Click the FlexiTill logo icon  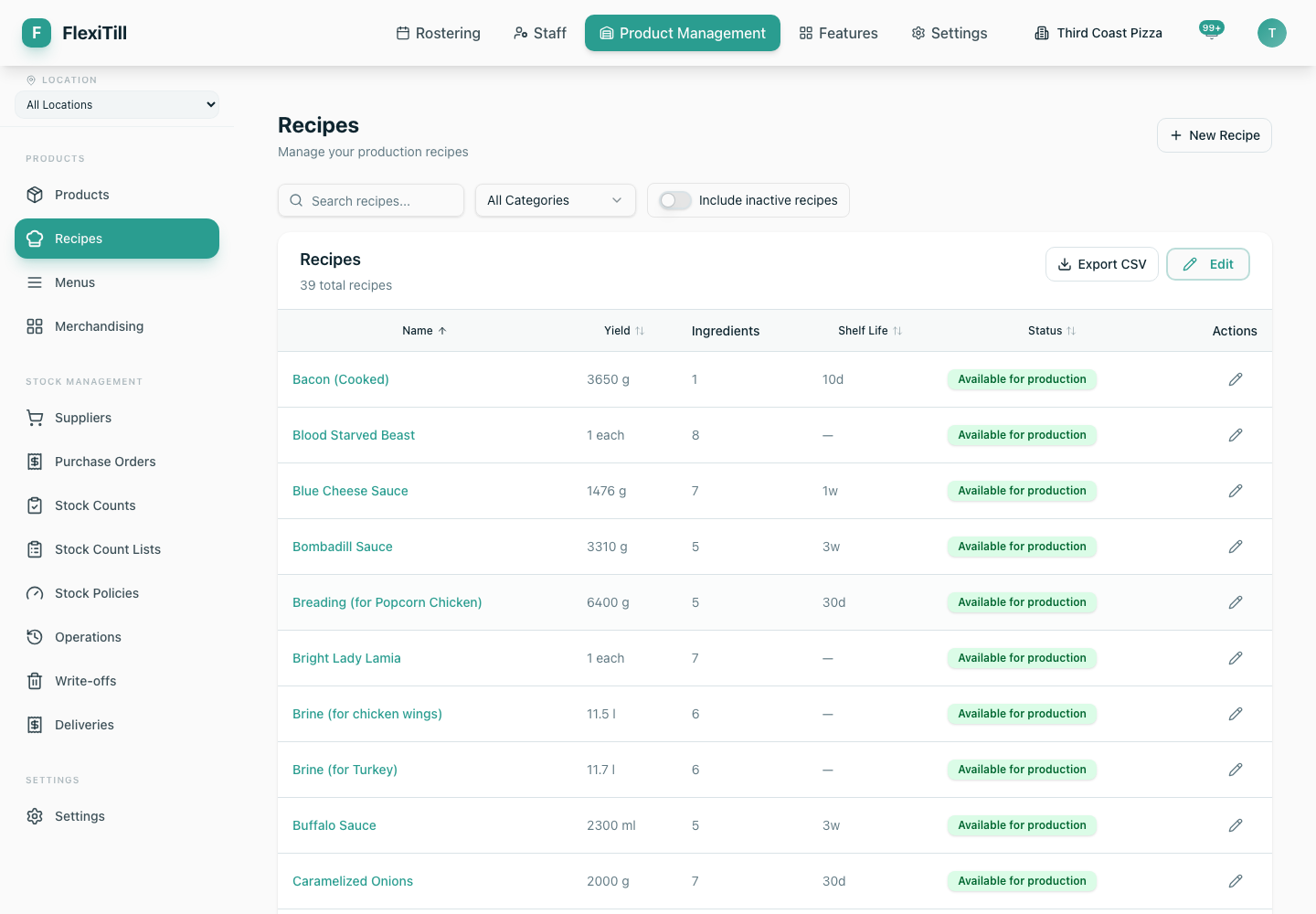coord(37,33)
